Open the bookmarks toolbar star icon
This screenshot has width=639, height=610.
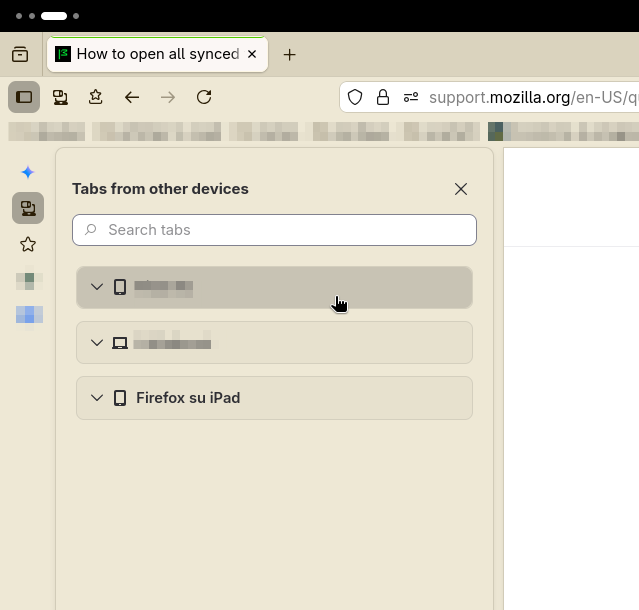point(96,97)
